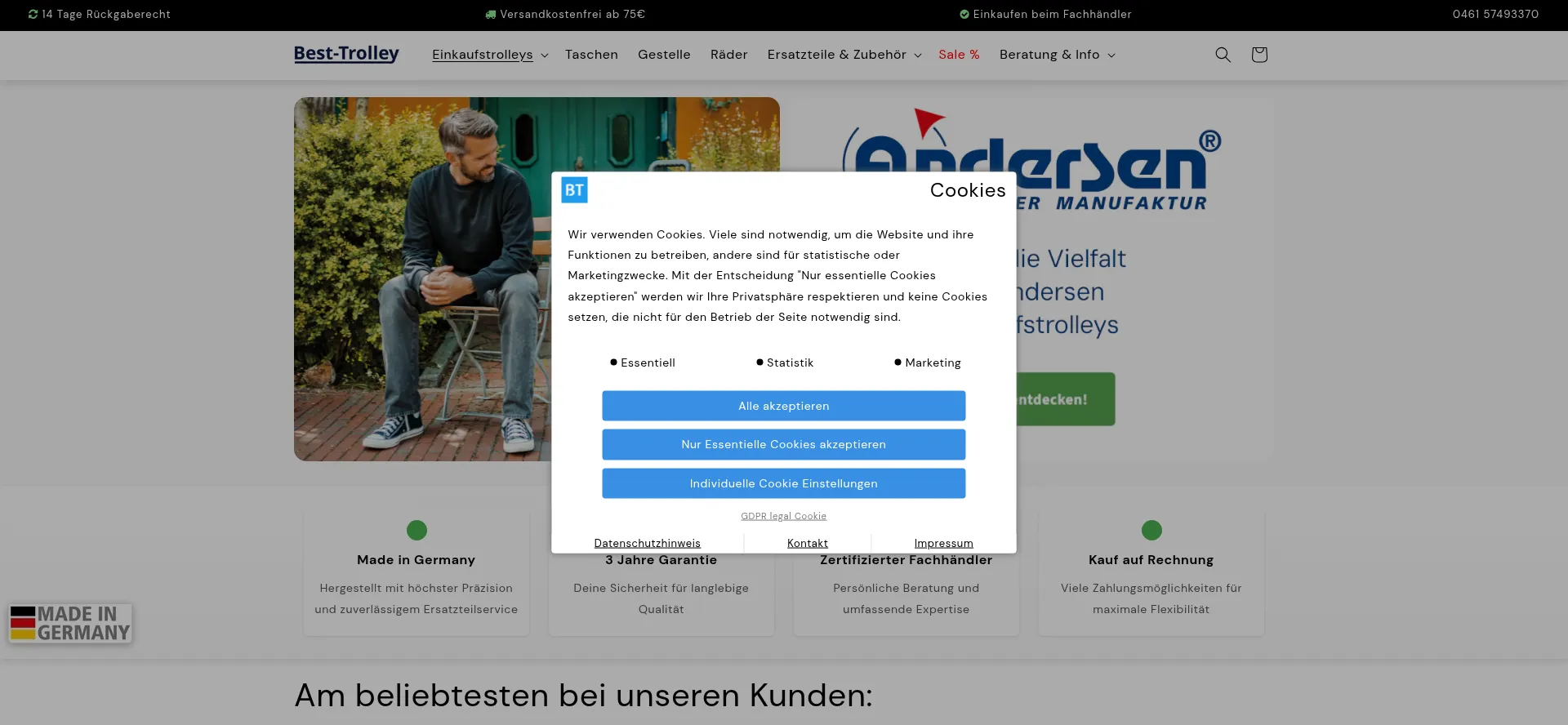
Task: Click the 14 Tage Rückgaberecht text
Action: [x=106, y=15]
